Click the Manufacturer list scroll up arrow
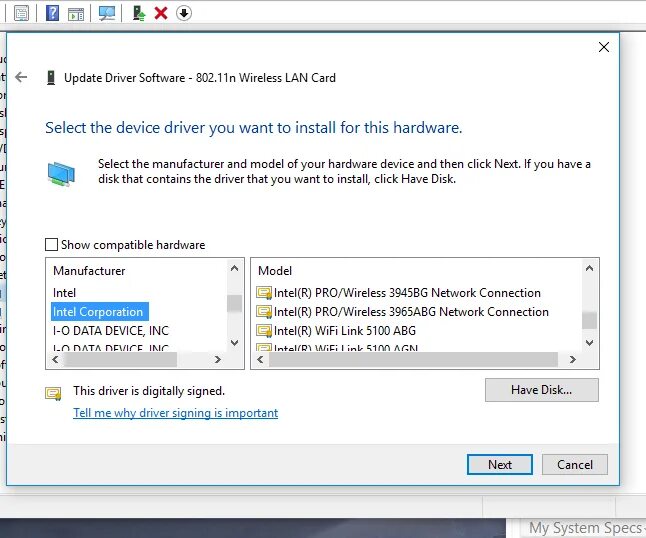The height and width of the screenshot is (538, 646). [x=234, y=269]
